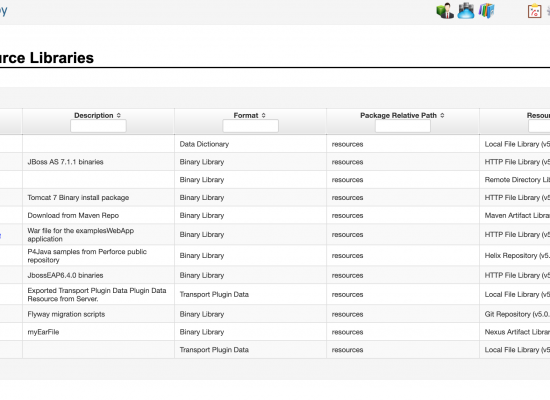Click 'resources' in myEarFile row
The height and width of the screenshot is (400, 550).
point(347,332)
